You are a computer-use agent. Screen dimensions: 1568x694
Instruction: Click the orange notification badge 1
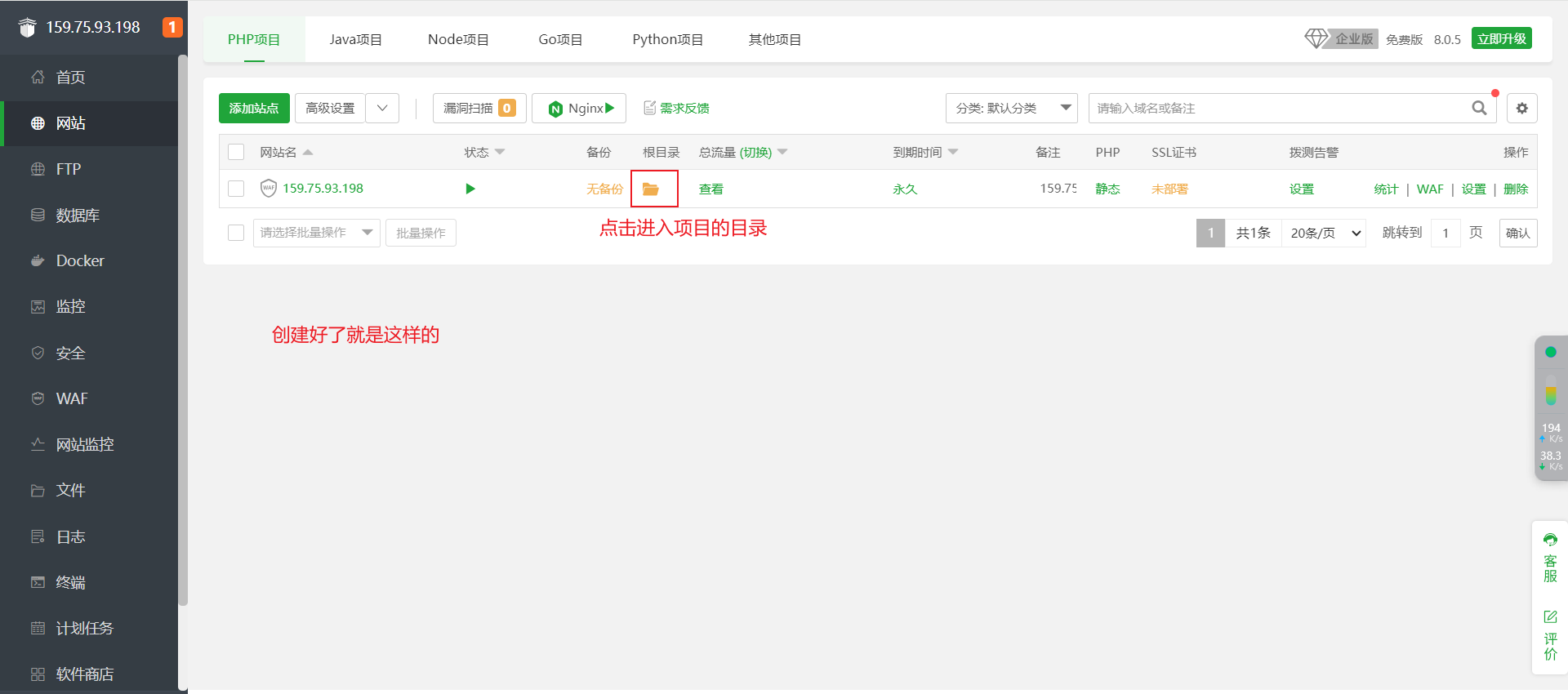171,27
